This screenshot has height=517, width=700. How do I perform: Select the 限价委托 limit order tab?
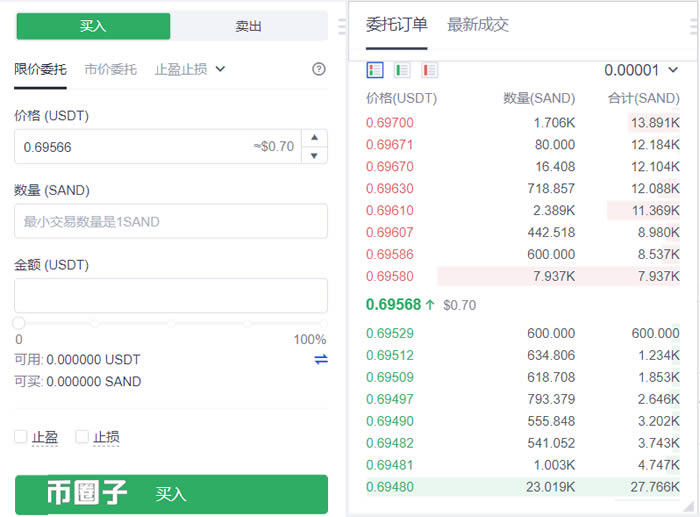pyautogui.click(x=41, y=69)
